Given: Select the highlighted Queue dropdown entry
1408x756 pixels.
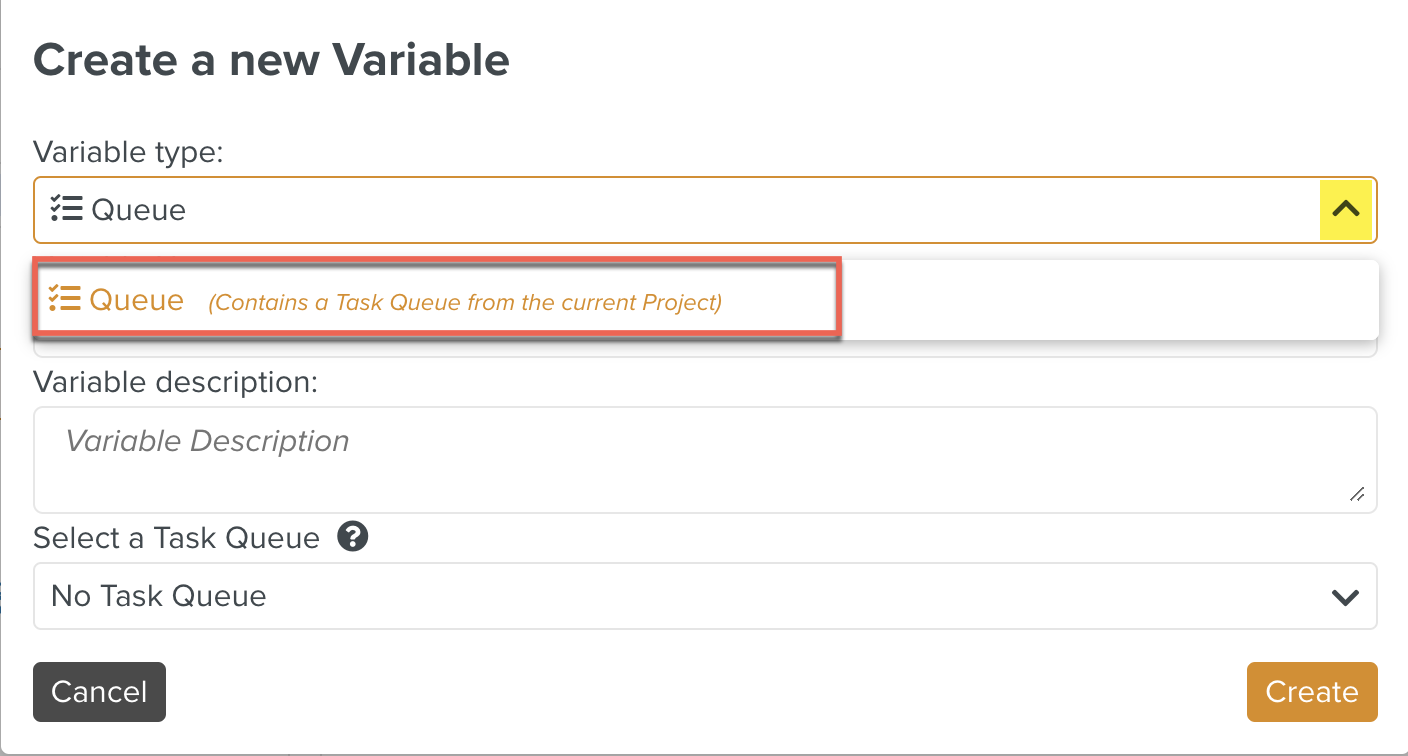Looking at the screenshot, I should click(400, 298).
